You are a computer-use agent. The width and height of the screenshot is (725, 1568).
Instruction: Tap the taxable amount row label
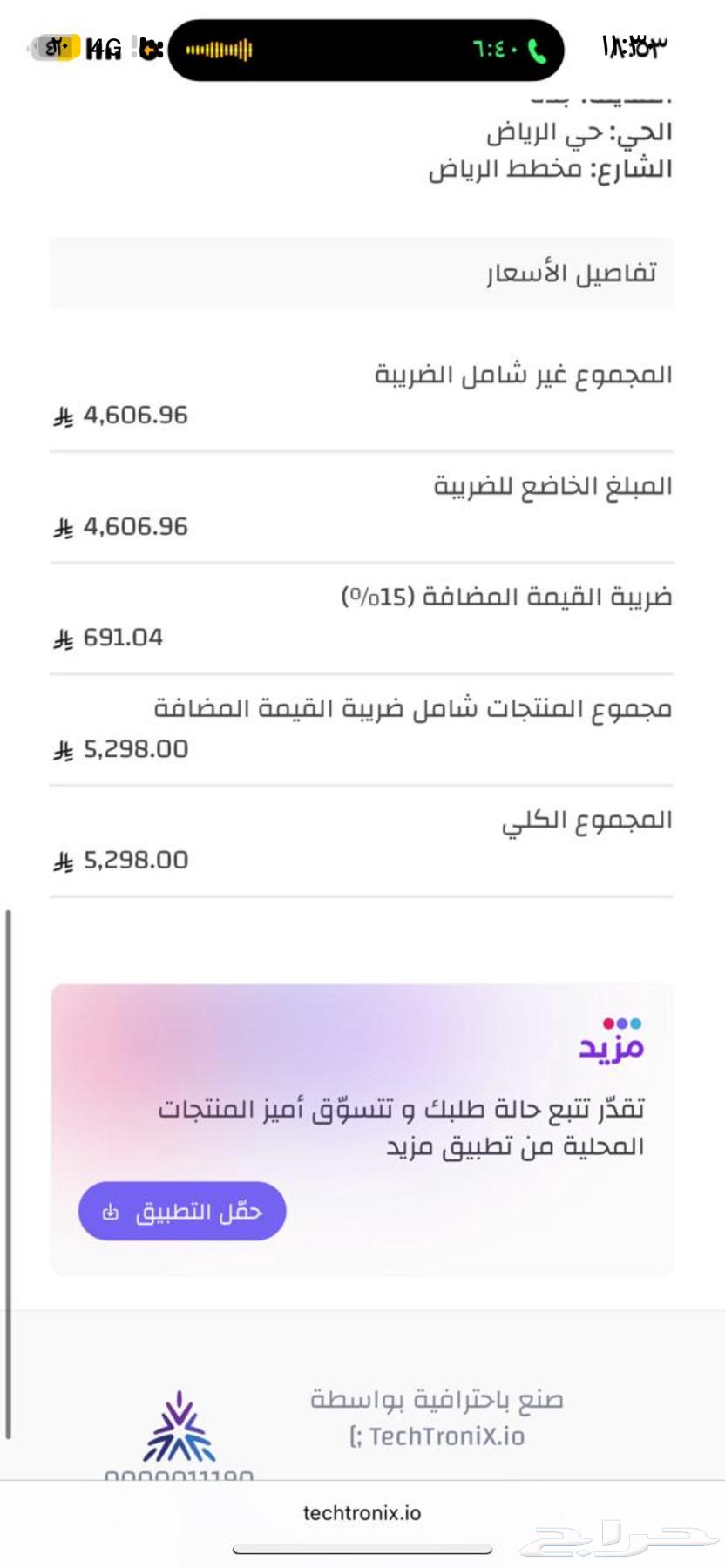coord(553,486)
